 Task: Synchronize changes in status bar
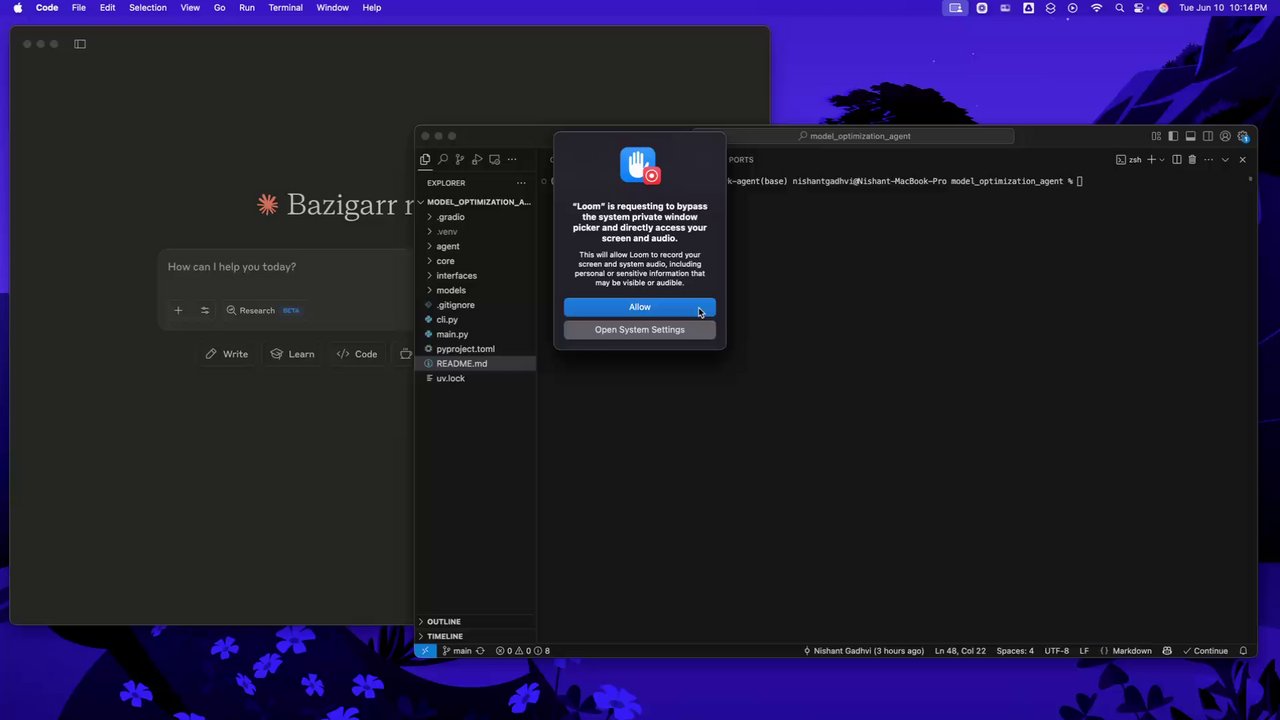point(480,651)
